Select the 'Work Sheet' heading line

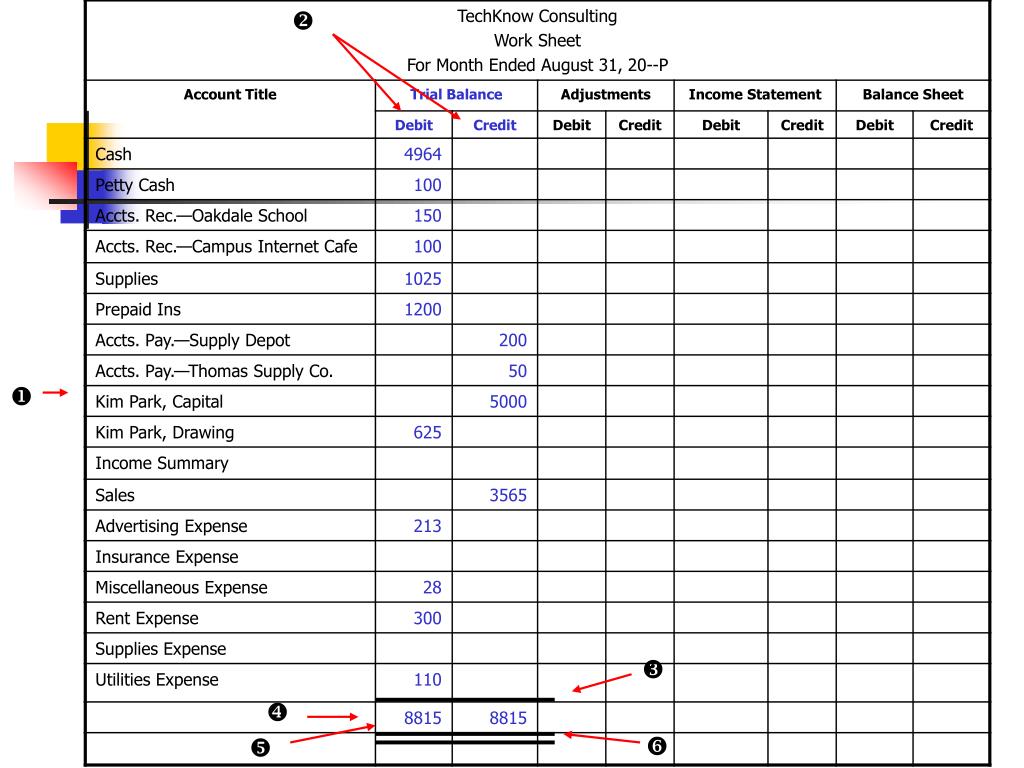pos(537,40)
